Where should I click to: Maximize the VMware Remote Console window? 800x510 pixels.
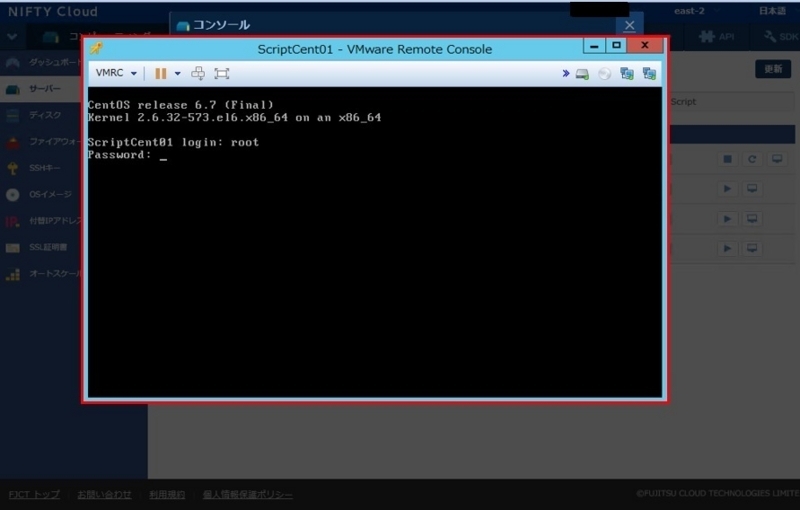(616, 46)
